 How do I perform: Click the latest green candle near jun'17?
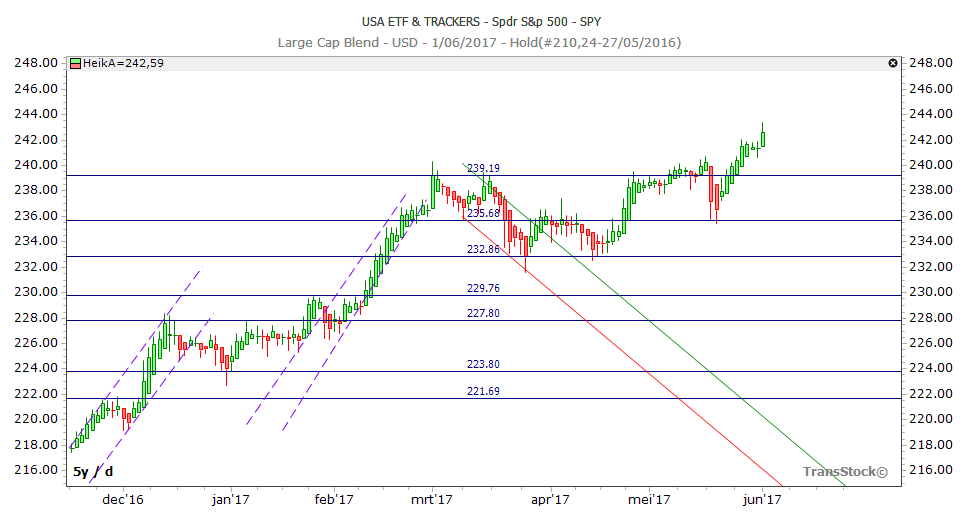coord(763,139)
